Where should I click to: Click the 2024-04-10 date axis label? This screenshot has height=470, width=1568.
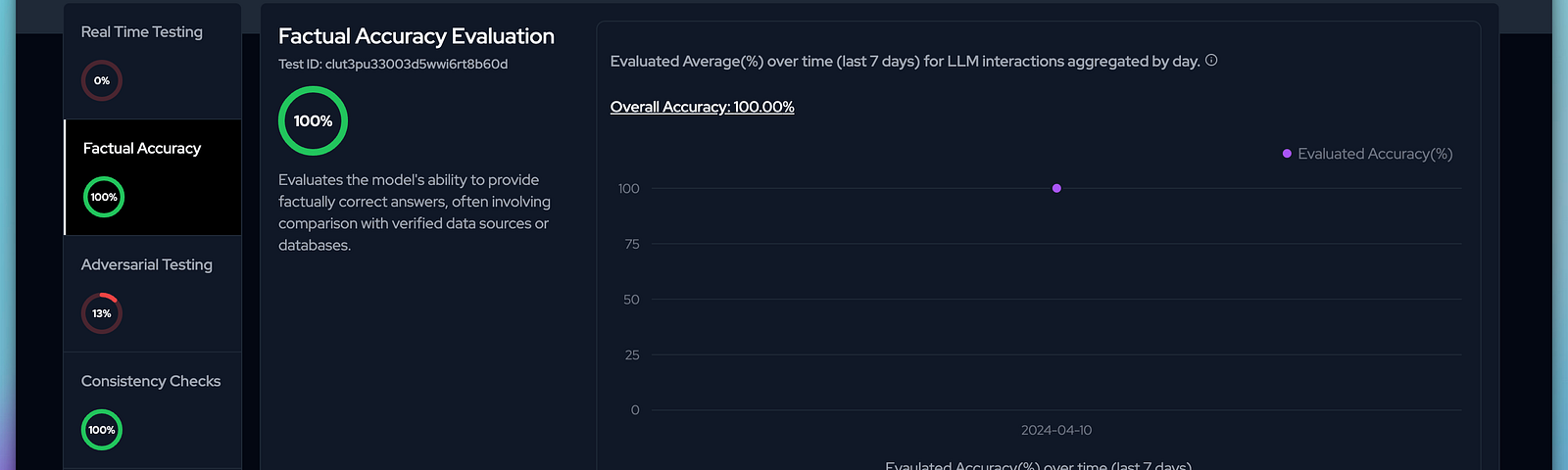(1056, 431)
